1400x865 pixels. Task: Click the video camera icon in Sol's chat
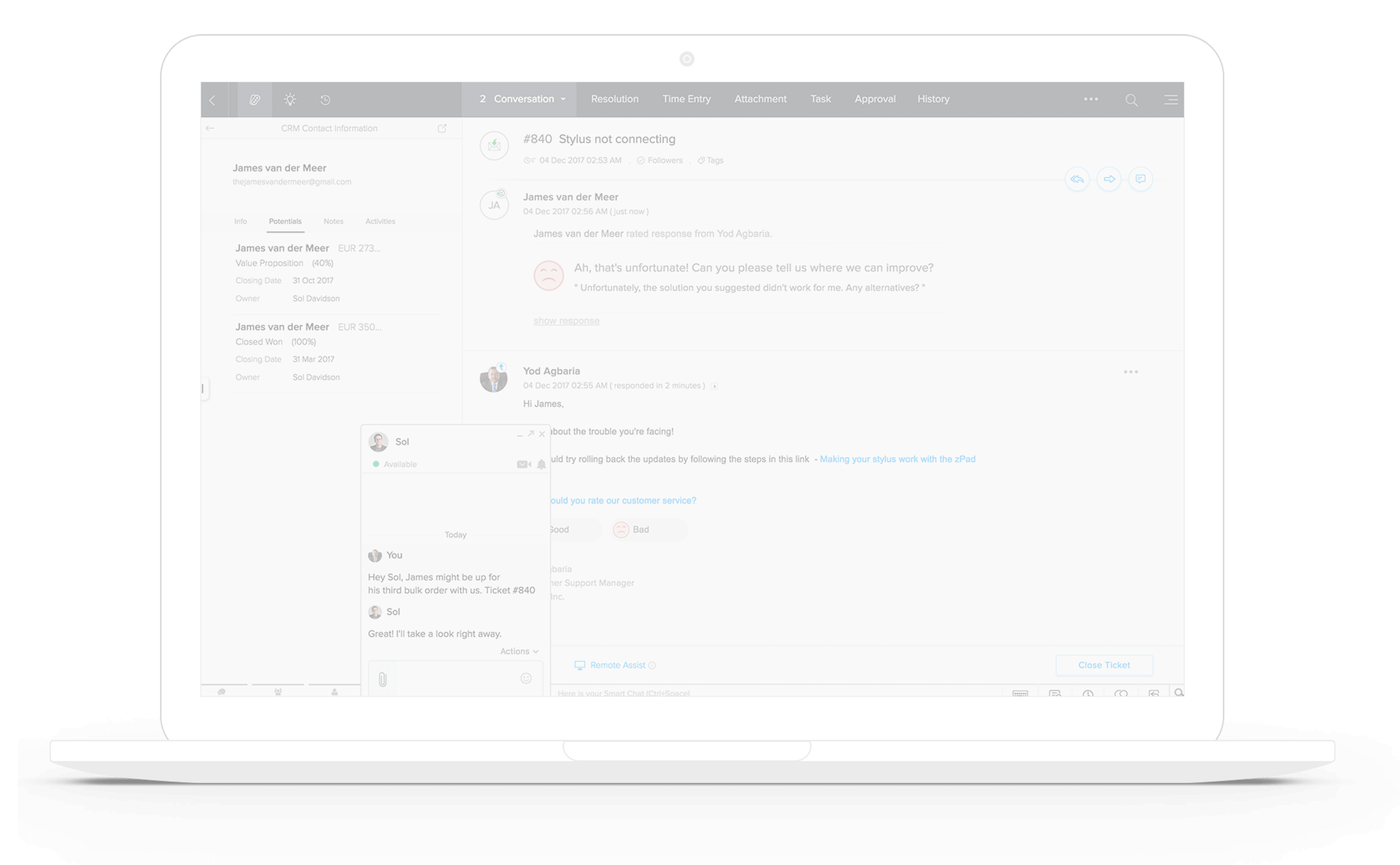[x=523, y=464]
